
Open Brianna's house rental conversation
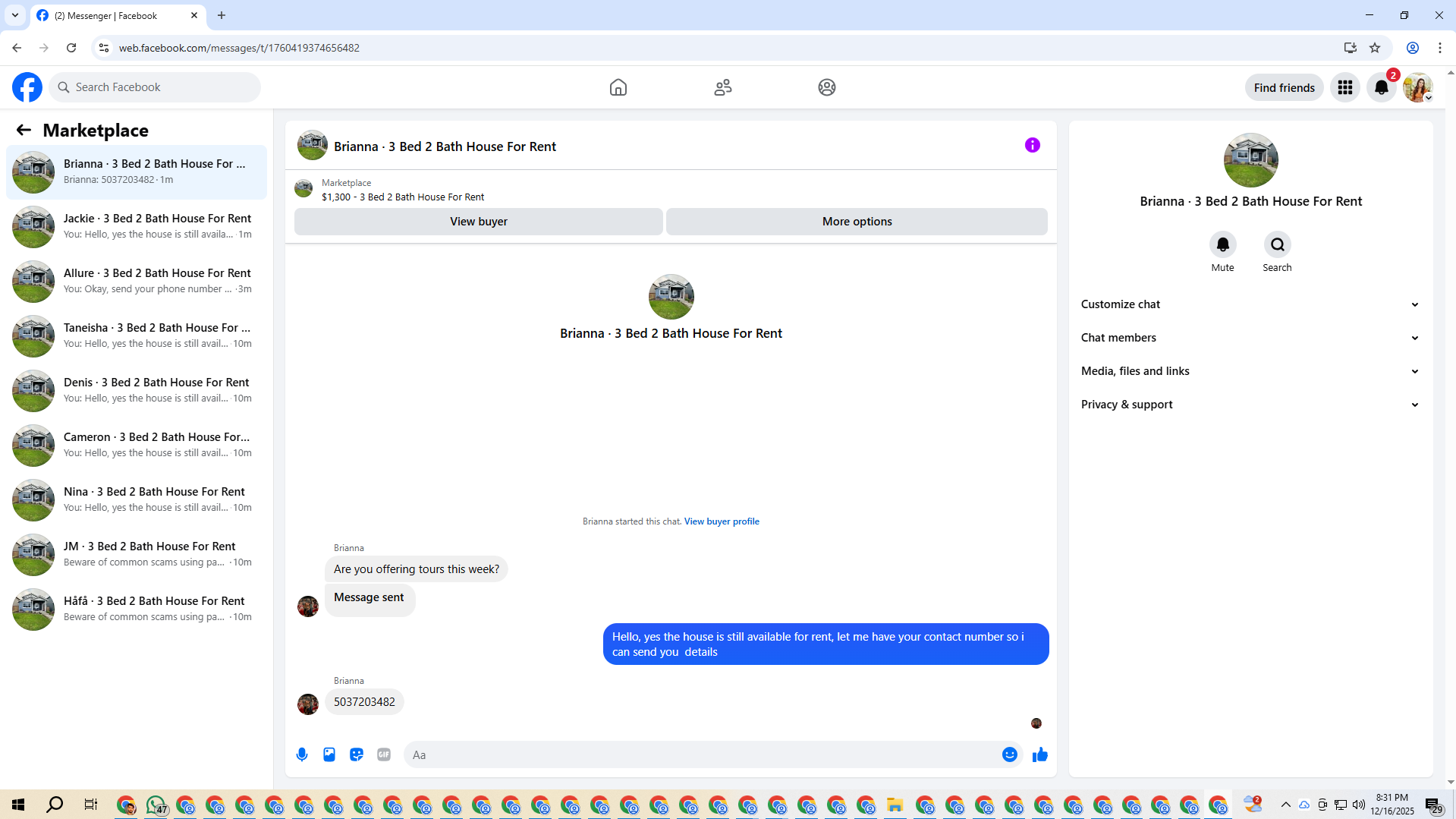click(137, 172)
